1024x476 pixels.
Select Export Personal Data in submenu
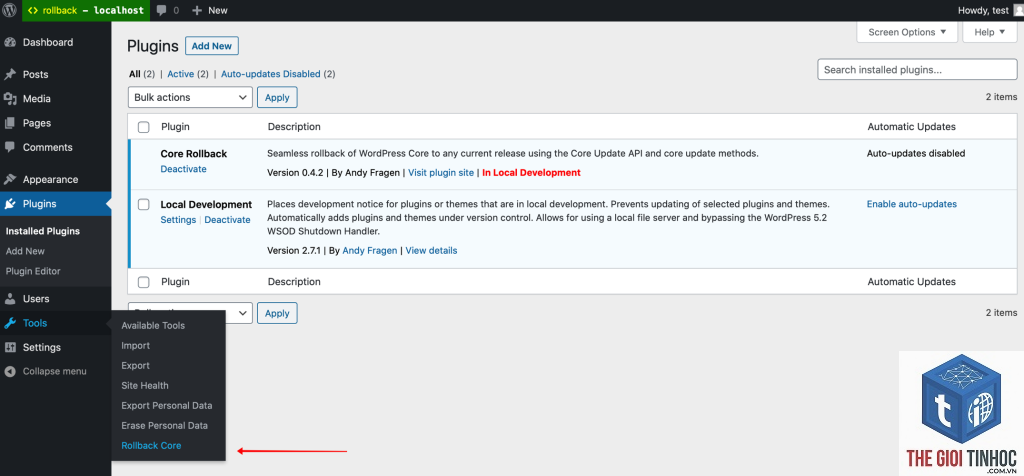coord(167,405)
